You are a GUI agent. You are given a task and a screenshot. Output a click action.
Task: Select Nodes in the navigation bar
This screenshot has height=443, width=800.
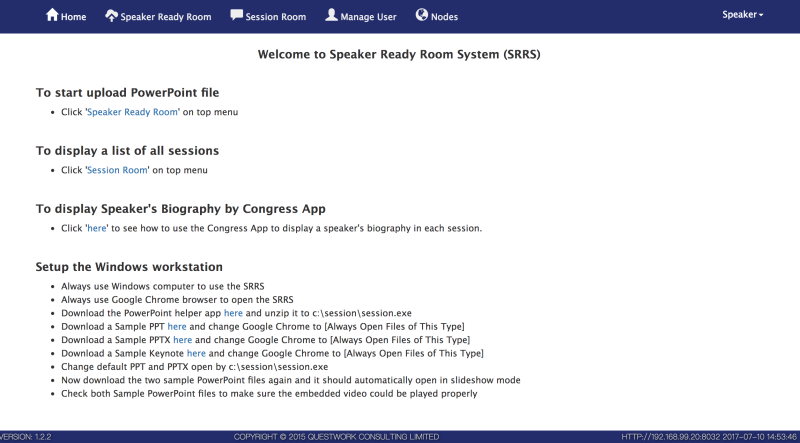444,17
